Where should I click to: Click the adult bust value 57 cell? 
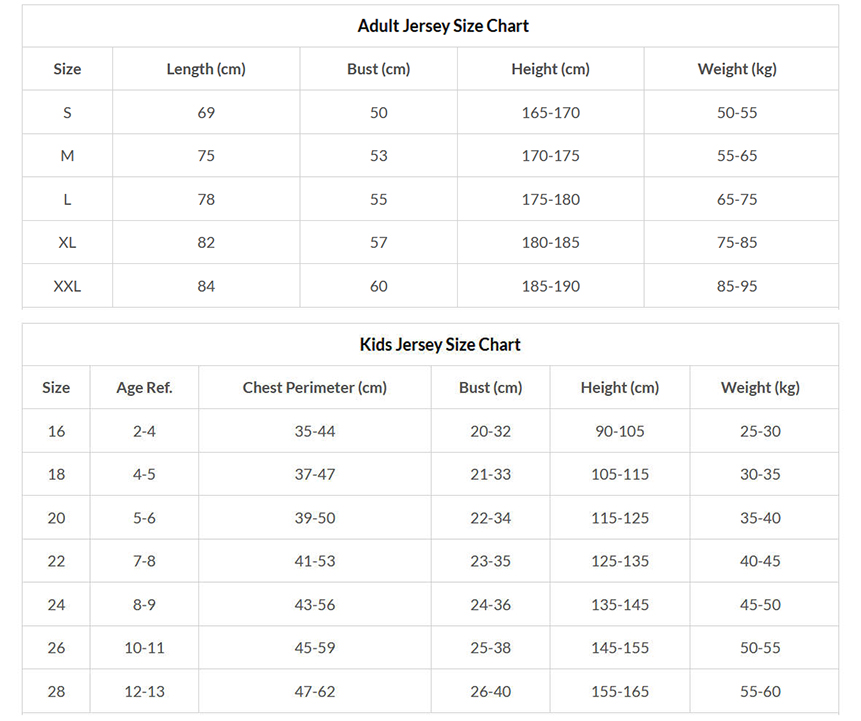tap(379, 243)
